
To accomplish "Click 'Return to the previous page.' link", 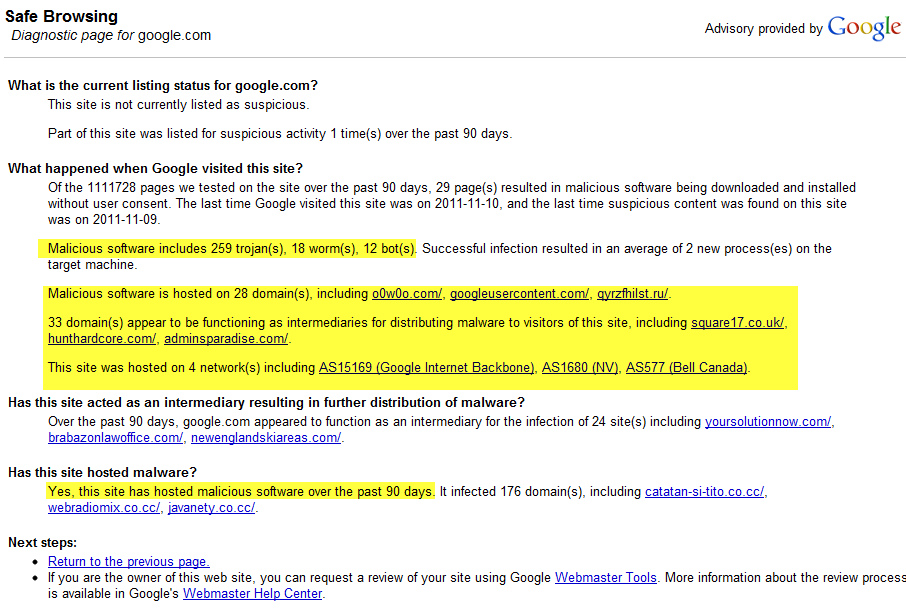I will [129, 562].
